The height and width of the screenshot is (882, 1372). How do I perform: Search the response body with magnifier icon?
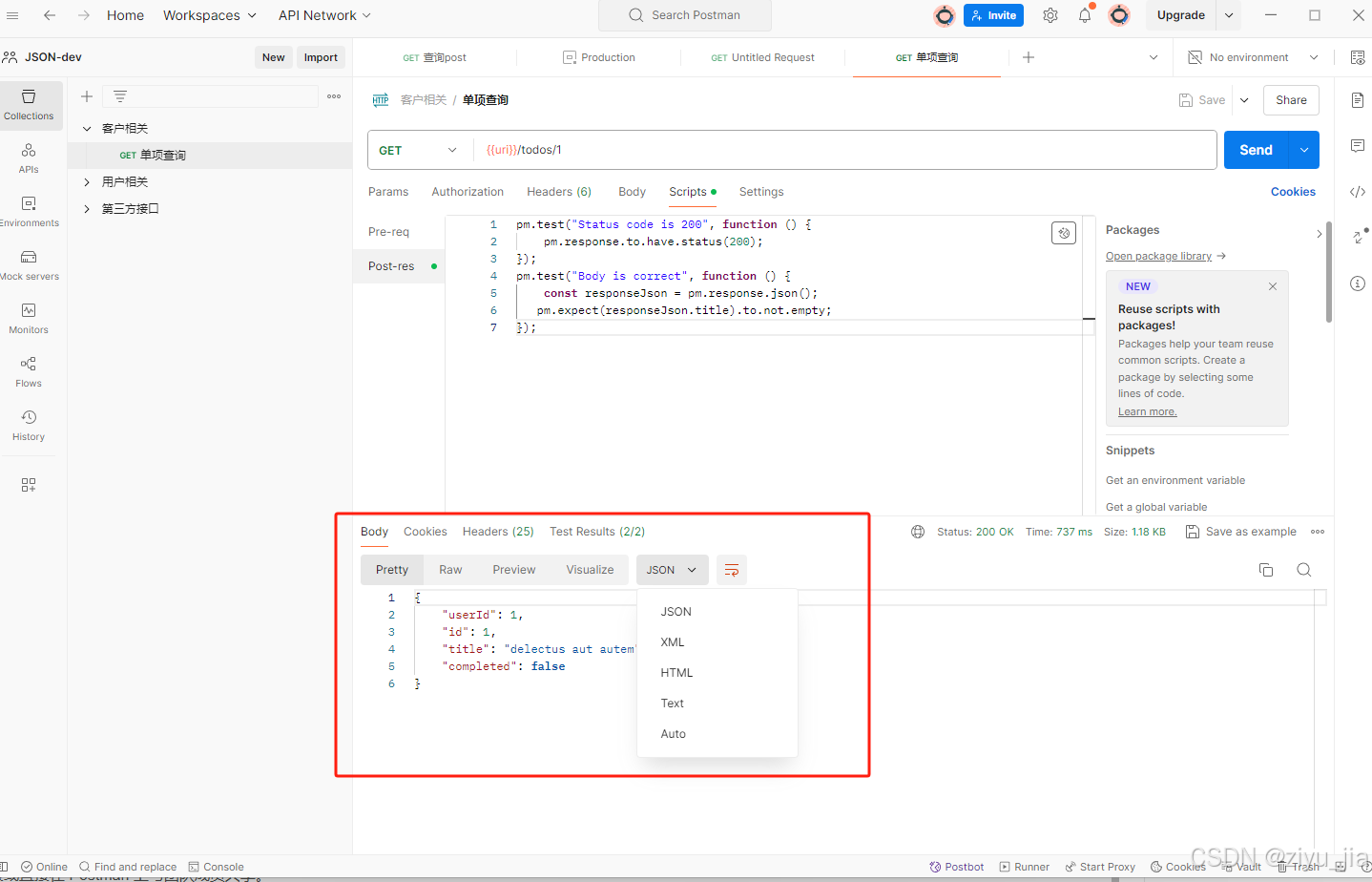point(1304,570)
